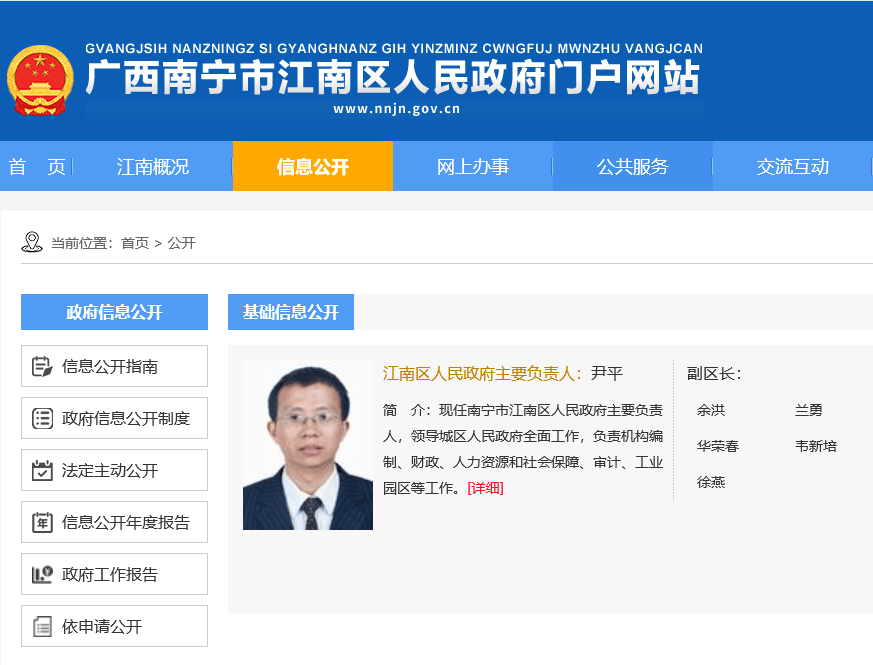
Task: Open the 公共服务 navigation menu
Action: coord(632,167)
